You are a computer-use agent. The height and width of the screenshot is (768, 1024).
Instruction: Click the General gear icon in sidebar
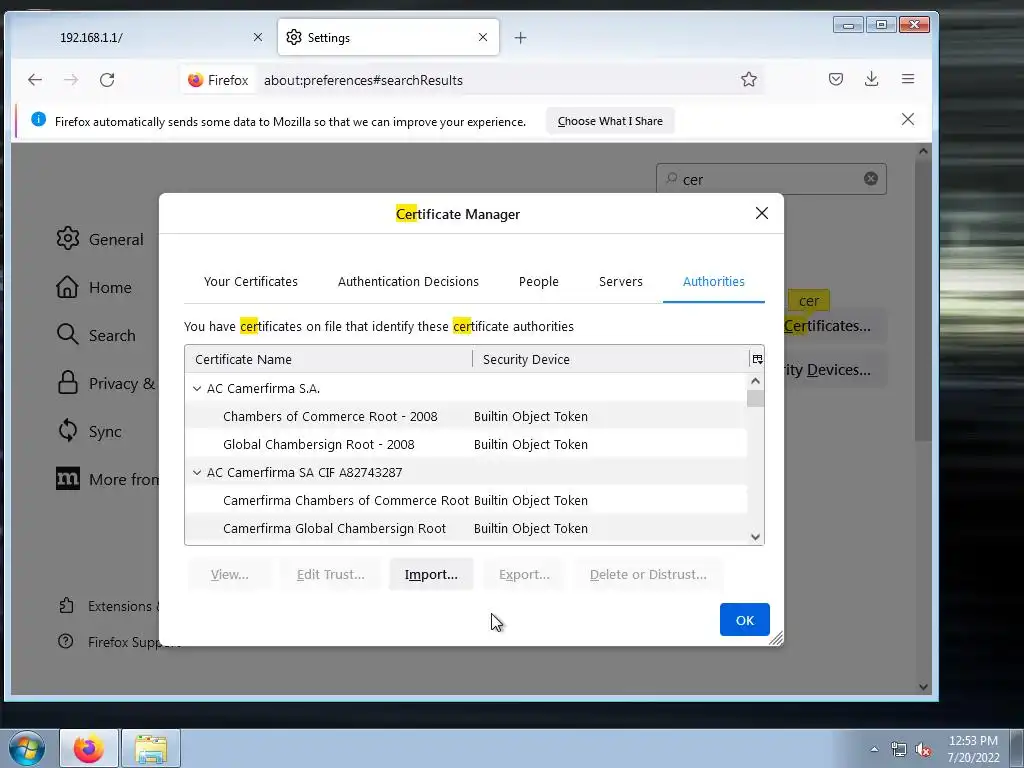pyautogui.click(x=68, y=239)
